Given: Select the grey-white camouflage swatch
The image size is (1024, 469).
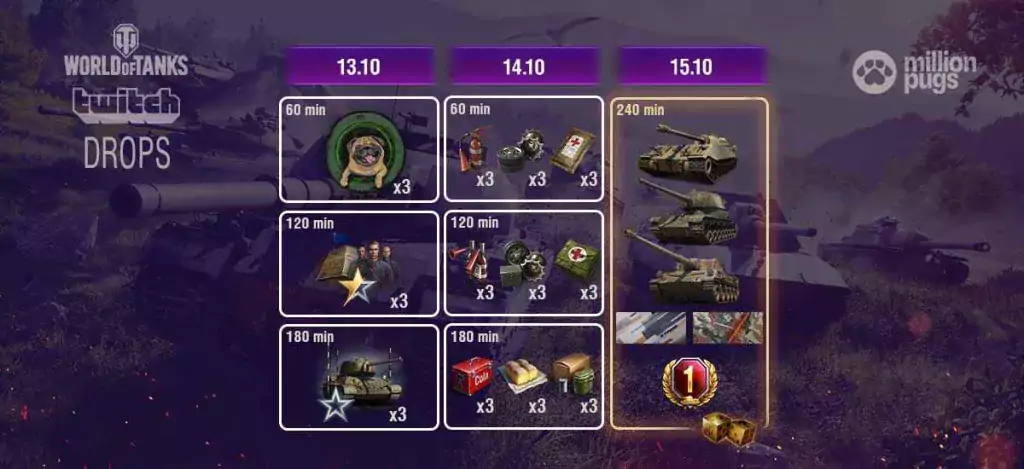Looking at the screenshot, I should point(650,327).
